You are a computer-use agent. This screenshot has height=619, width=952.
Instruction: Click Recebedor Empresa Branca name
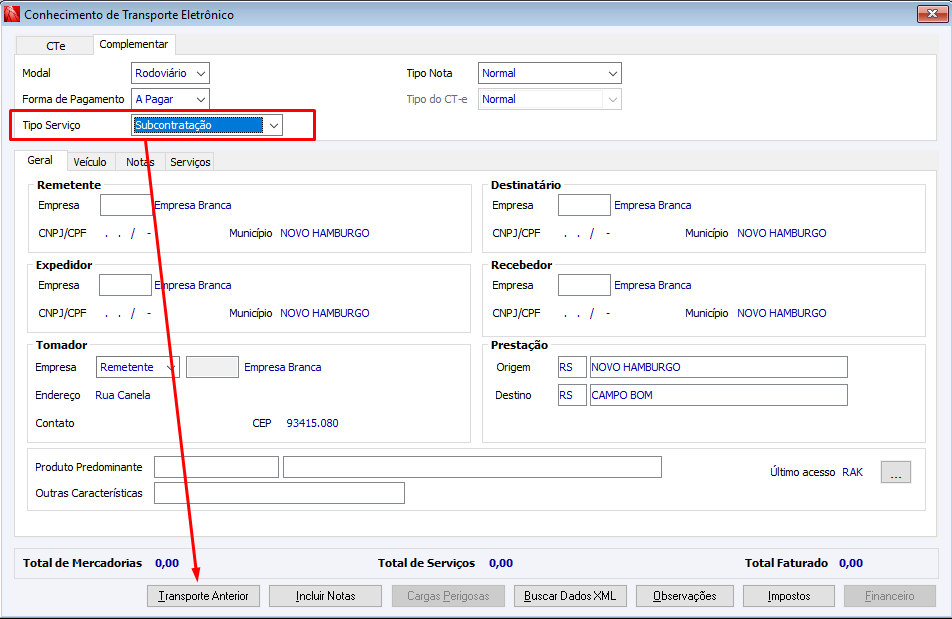tap(653, 285)
